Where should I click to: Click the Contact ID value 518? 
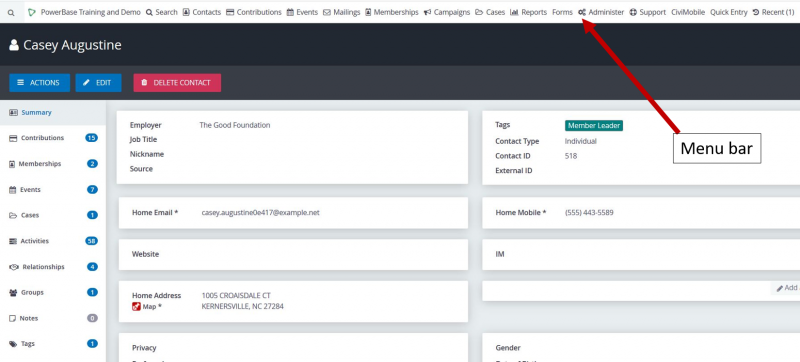tap(571, 156)
